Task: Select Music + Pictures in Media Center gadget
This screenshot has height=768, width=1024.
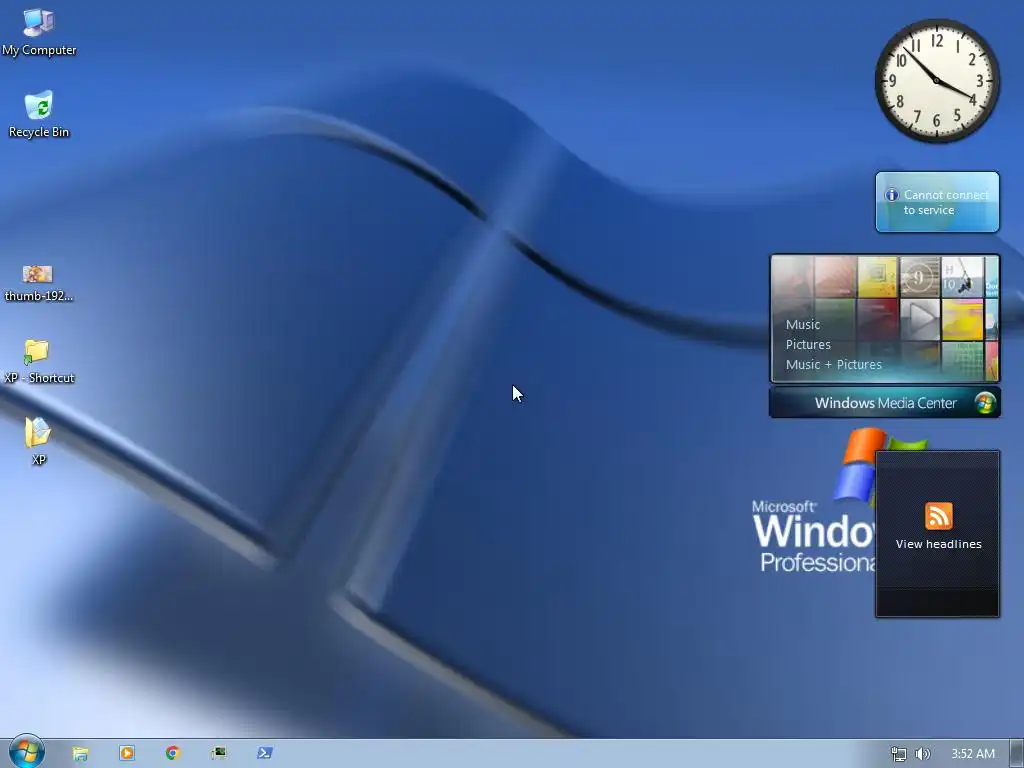Action: click(x=833, y=364)
